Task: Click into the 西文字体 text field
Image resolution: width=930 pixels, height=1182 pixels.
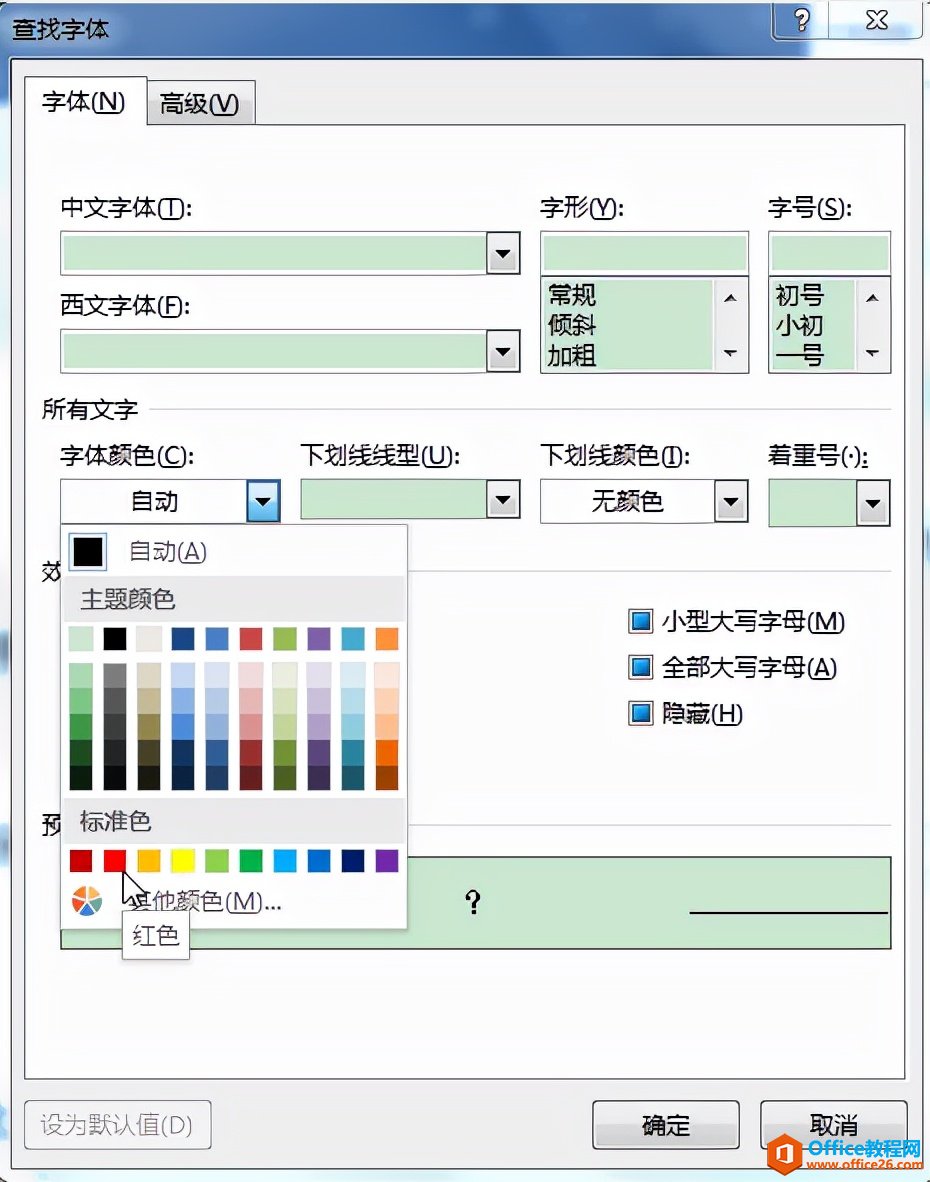Action: 274,351
